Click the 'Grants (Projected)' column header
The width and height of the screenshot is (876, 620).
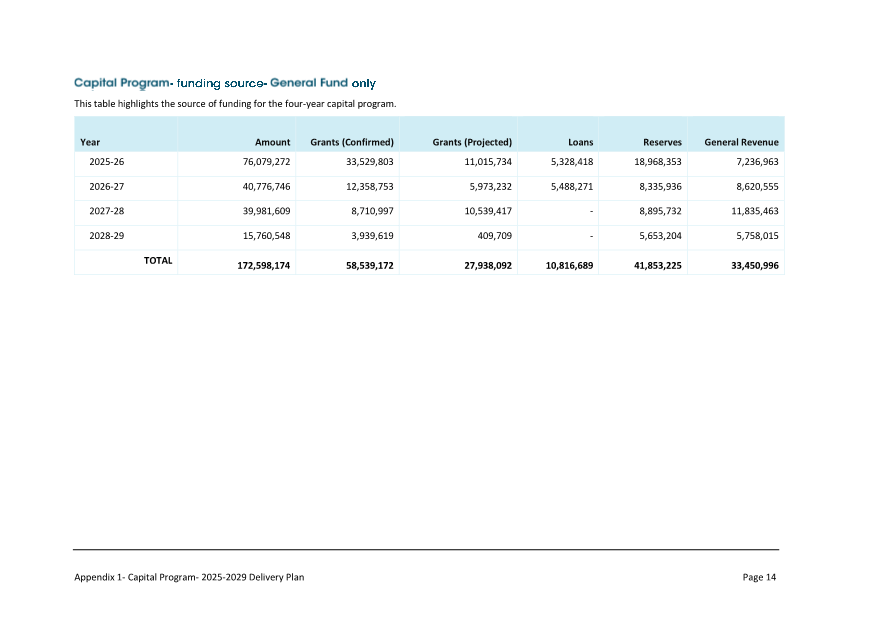(472, 142)
